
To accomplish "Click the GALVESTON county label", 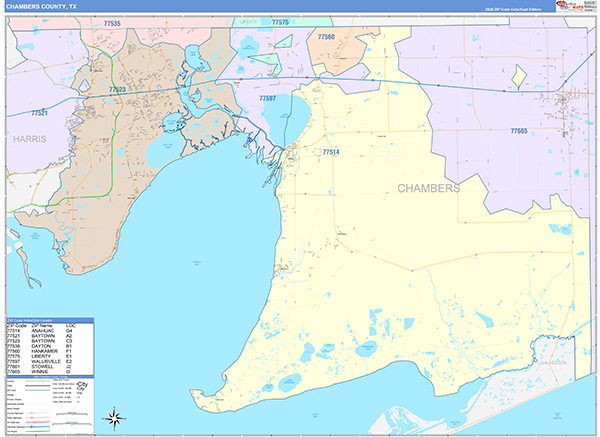I will [x=553, y=362].
